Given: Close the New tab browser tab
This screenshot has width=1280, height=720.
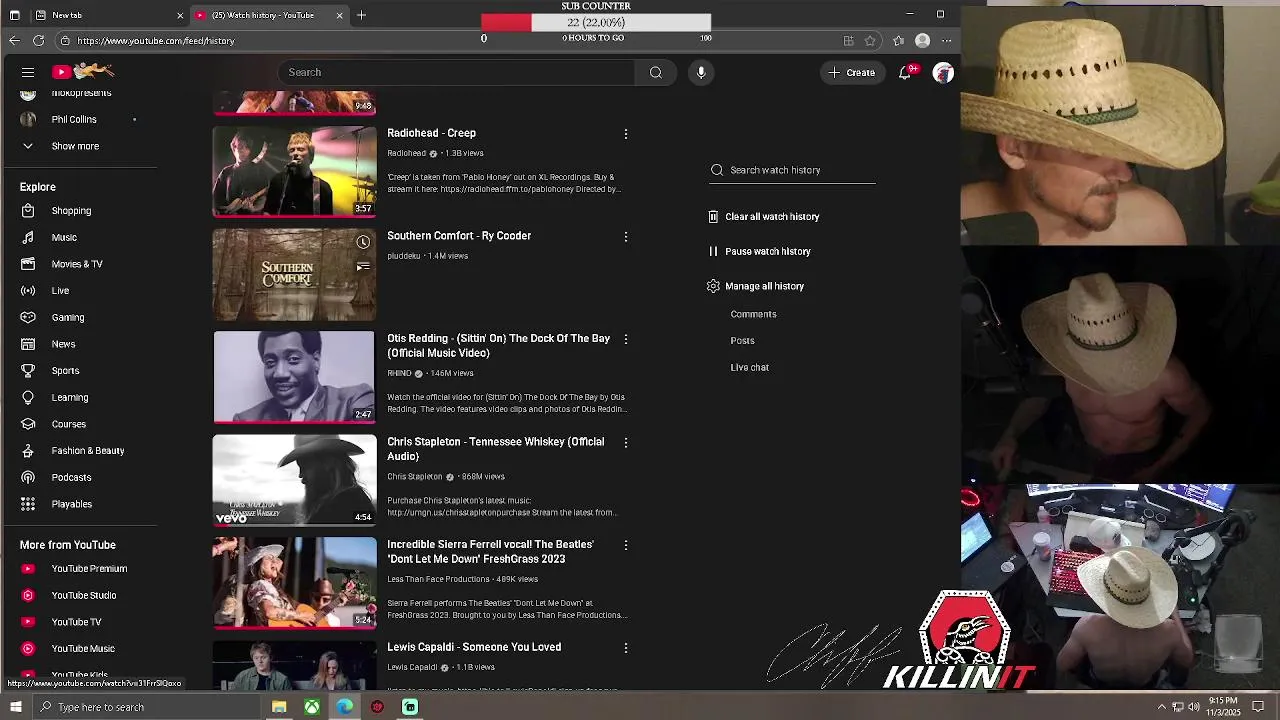Looking at the screenshot, I should point(180,15).
